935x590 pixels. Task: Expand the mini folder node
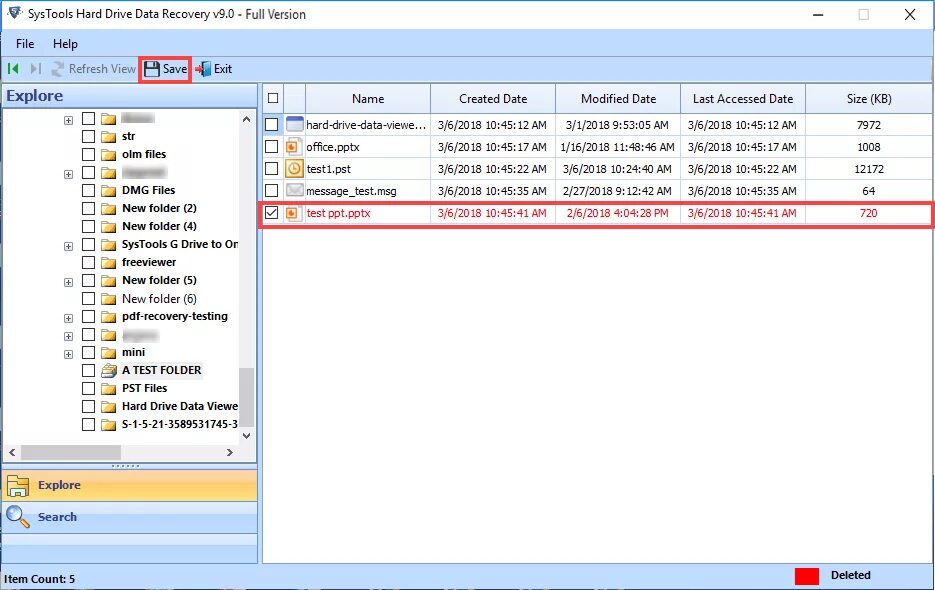(69, 354)
